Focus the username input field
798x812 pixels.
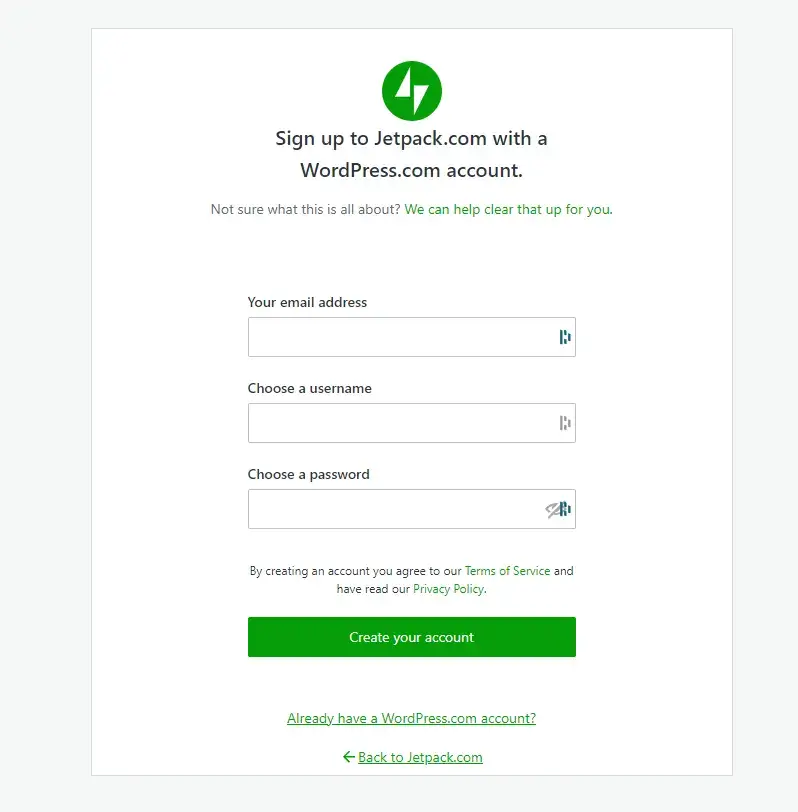tap(412, 423)
